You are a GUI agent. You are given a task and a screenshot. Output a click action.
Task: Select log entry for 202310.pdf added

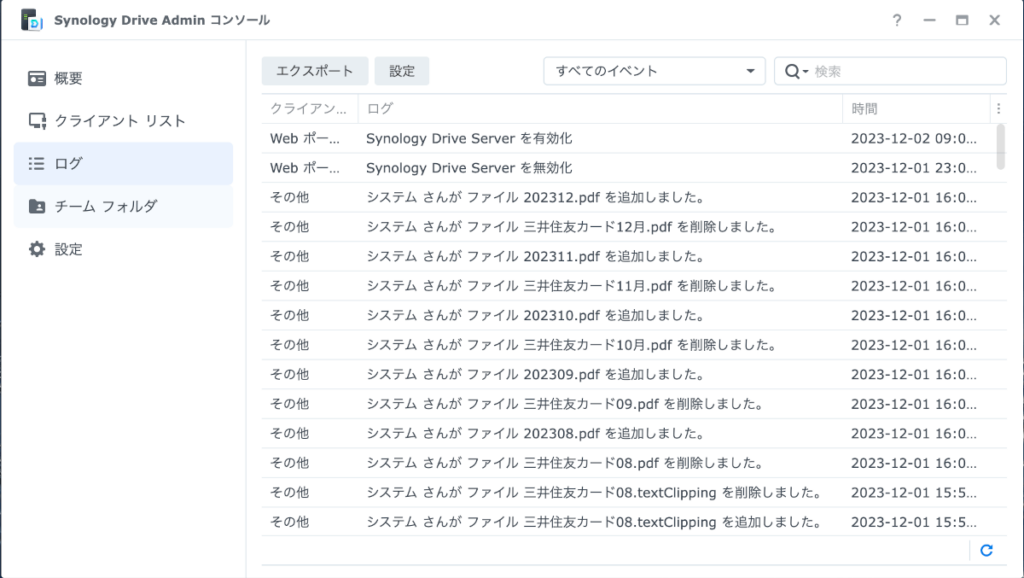633,315
